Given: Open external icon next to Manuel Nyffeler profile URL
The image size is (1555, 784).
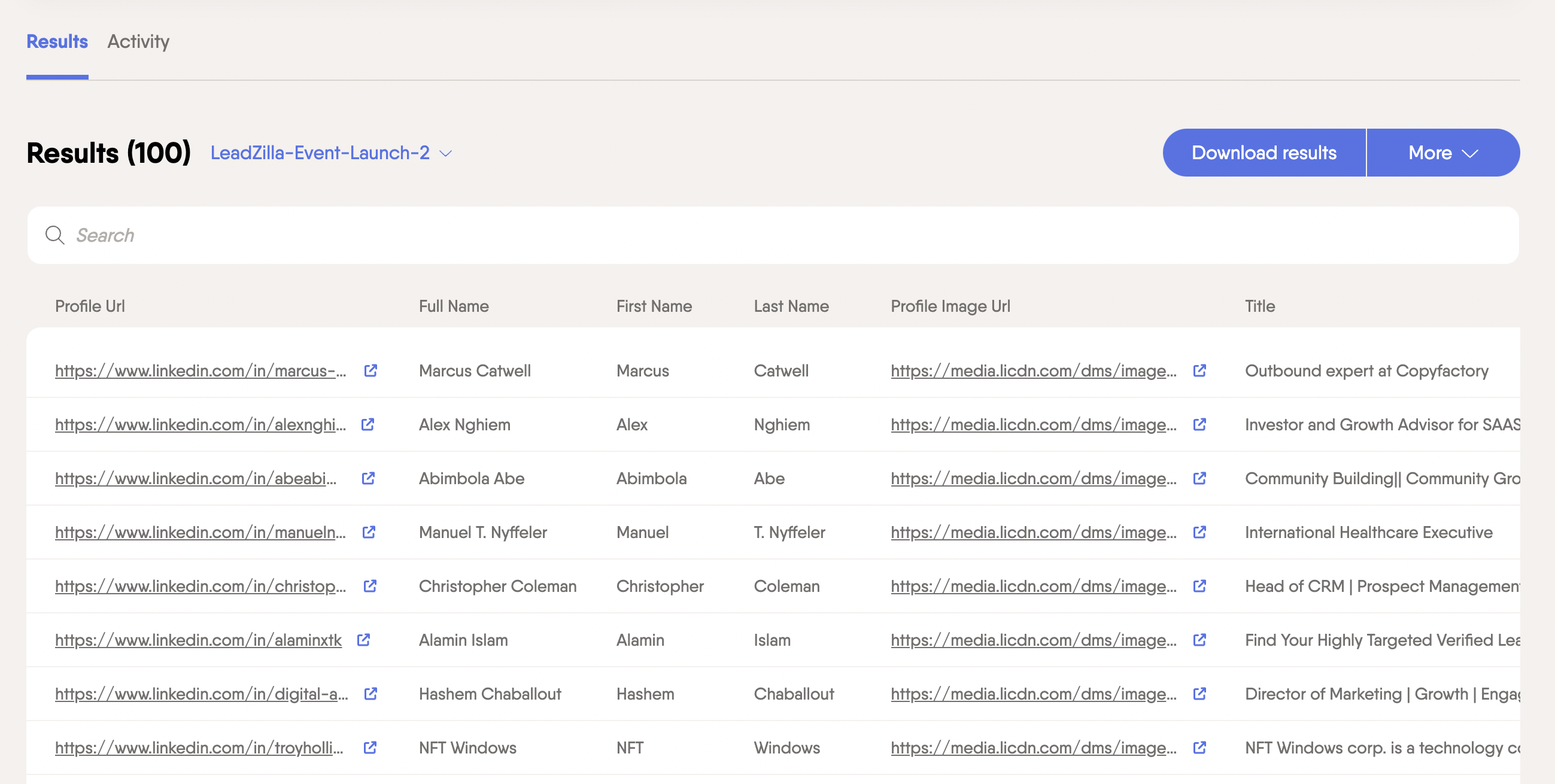Looking at the screenshot, I should coord(369,531).
